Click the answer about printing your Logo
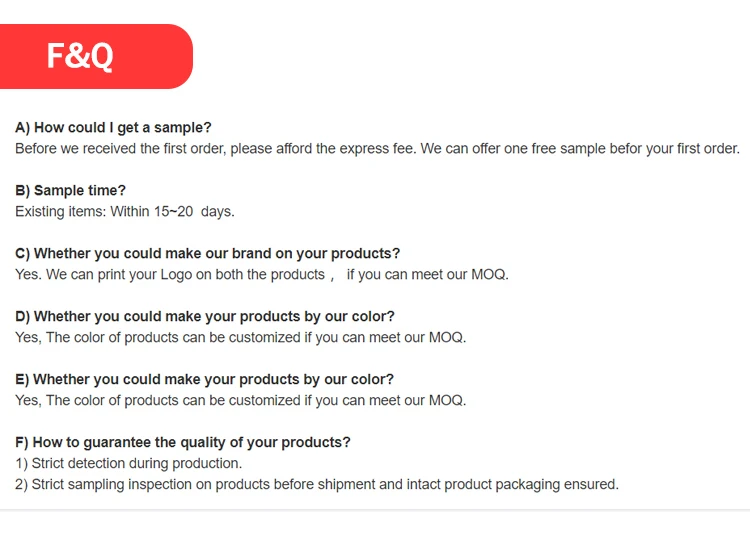Screen dimensions: 750x539 click(x=261, y=274)
